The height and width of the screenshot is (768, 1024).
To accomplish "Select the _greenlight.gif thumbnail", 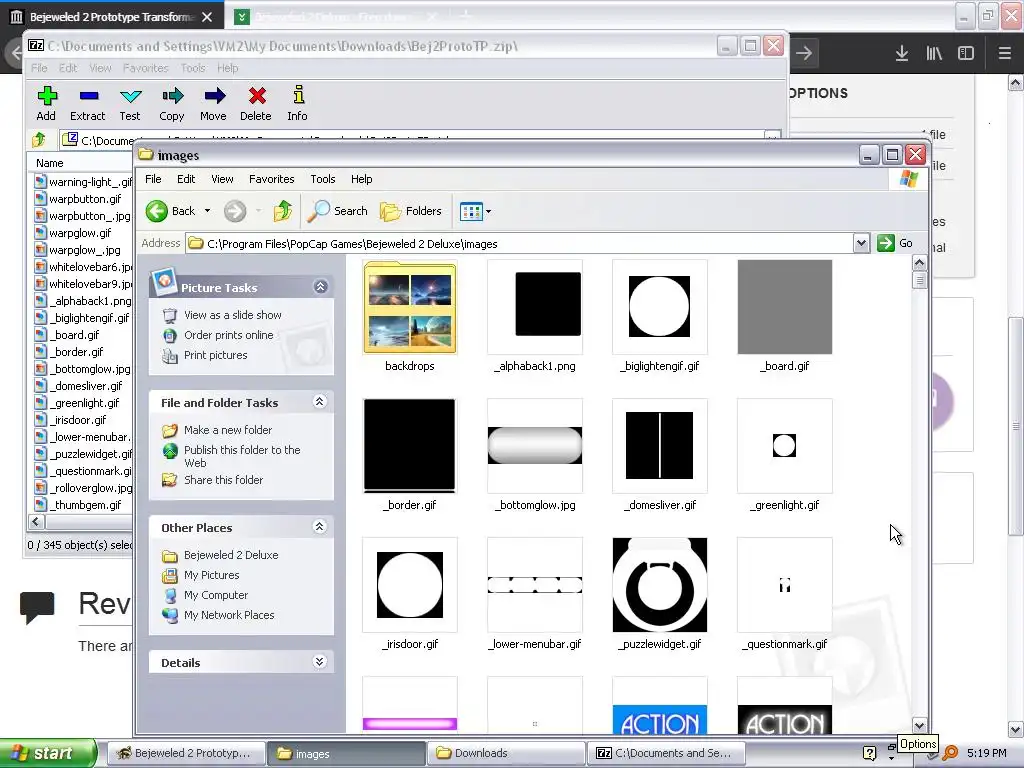I will click(785, 445).
